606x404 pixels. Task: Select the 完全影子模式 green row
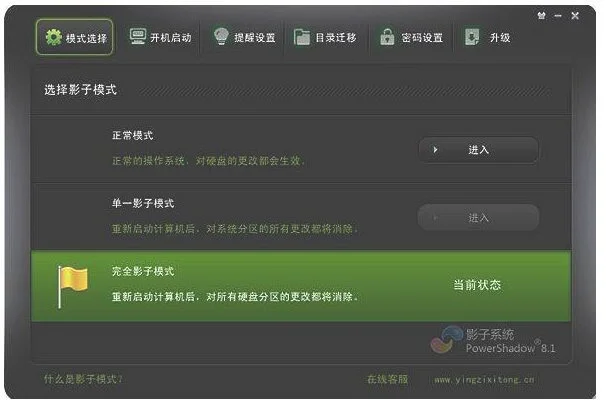coord(301,286)
